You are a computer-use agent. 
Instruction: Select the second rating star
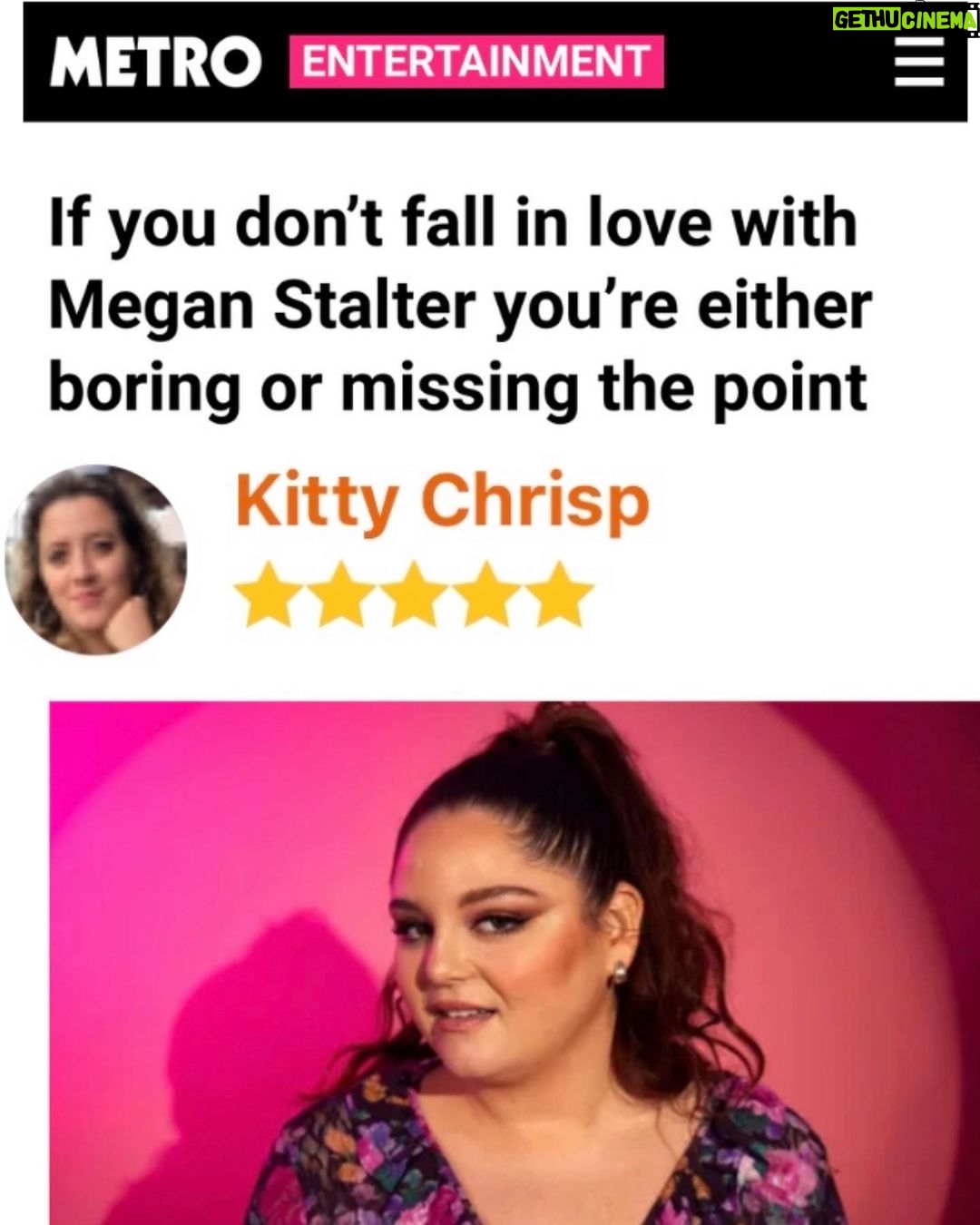[x=341, y=594]
